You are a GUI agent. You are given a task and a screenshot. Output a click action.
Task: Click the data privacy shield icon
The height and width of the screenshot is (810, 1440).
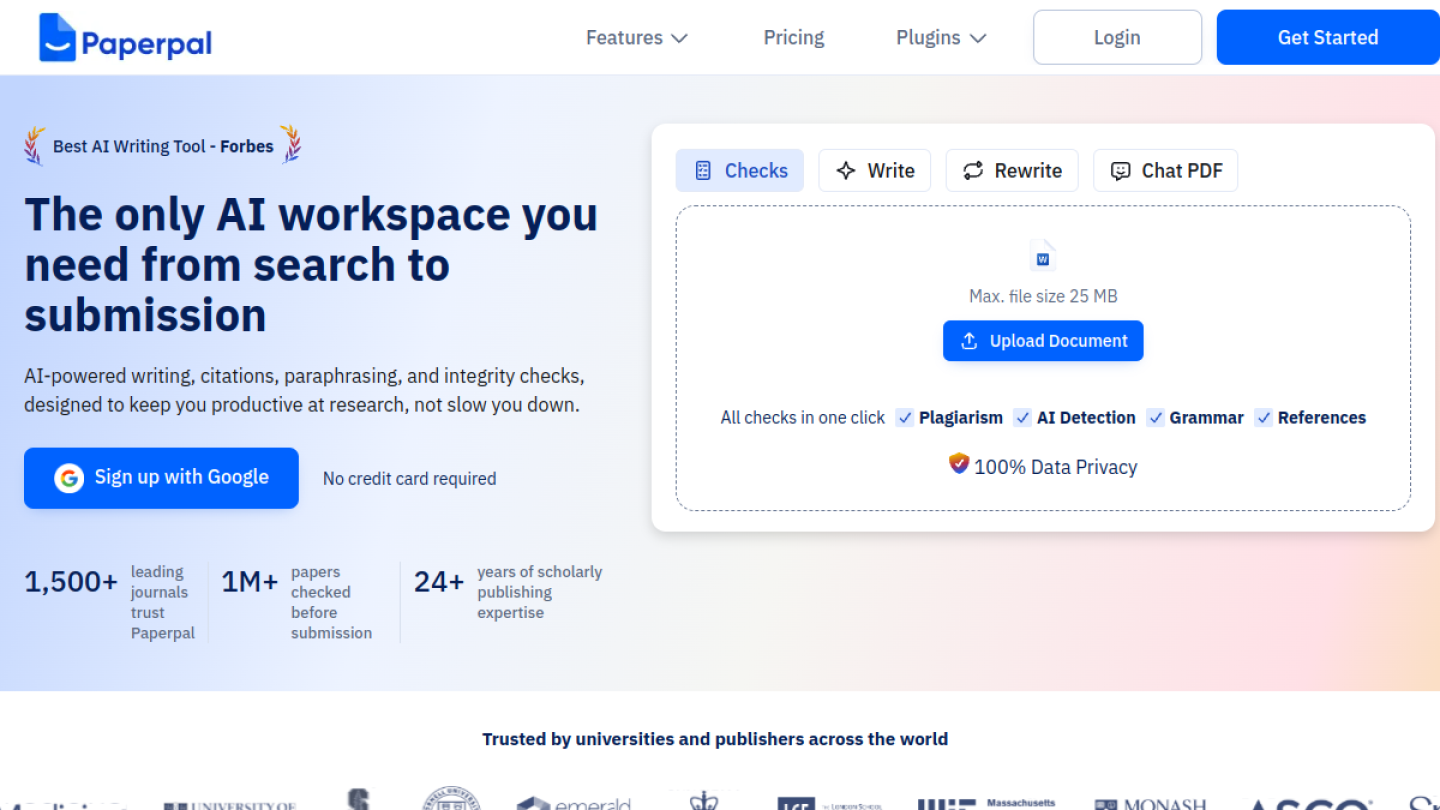click(959, 464)
